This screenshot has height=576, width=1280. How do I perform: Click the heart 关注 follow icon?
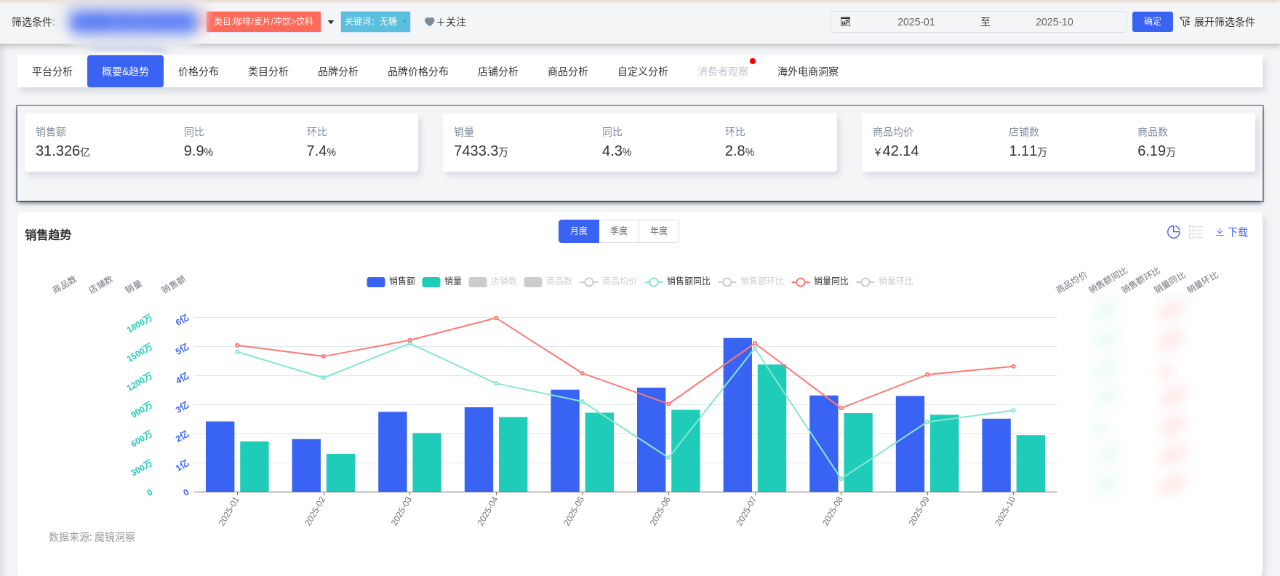(429, 22)
